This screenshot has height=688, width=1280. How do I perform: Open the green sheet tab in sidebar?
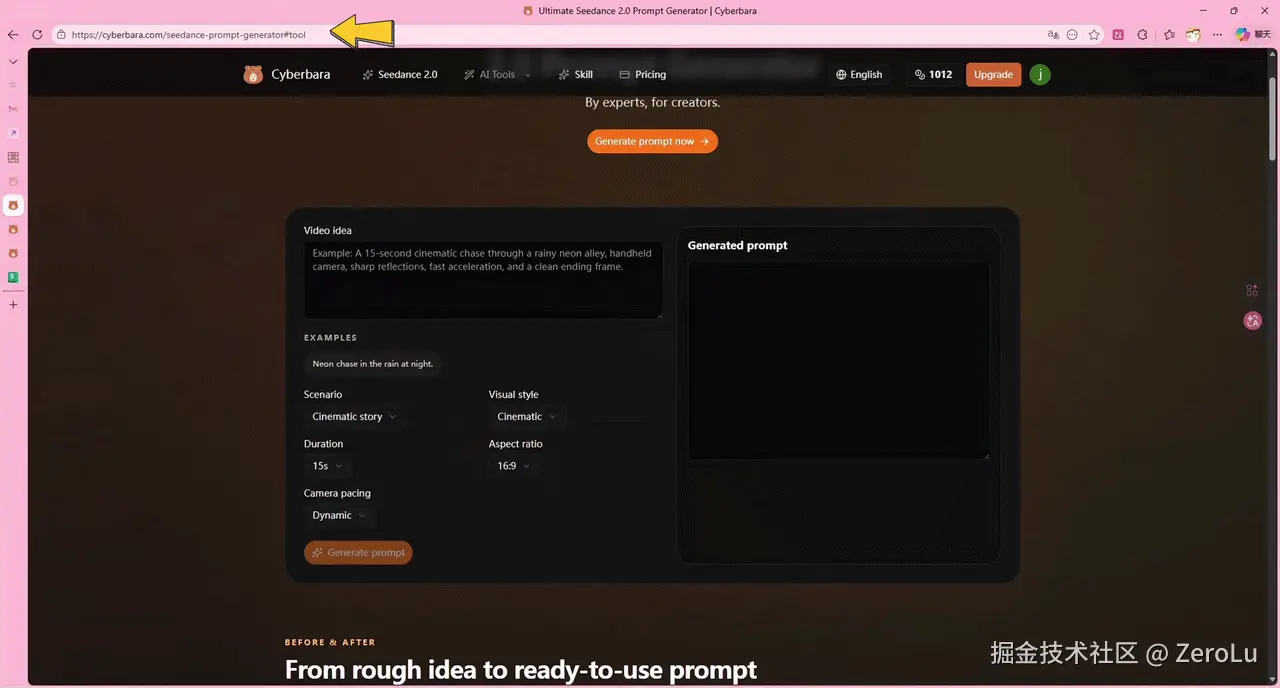pos(13,277)
